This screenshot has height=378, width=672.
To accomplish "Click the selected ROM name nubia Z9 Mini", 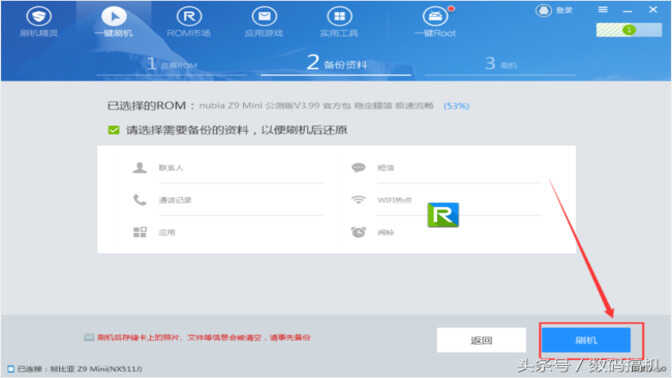I will tap(316, 105).
